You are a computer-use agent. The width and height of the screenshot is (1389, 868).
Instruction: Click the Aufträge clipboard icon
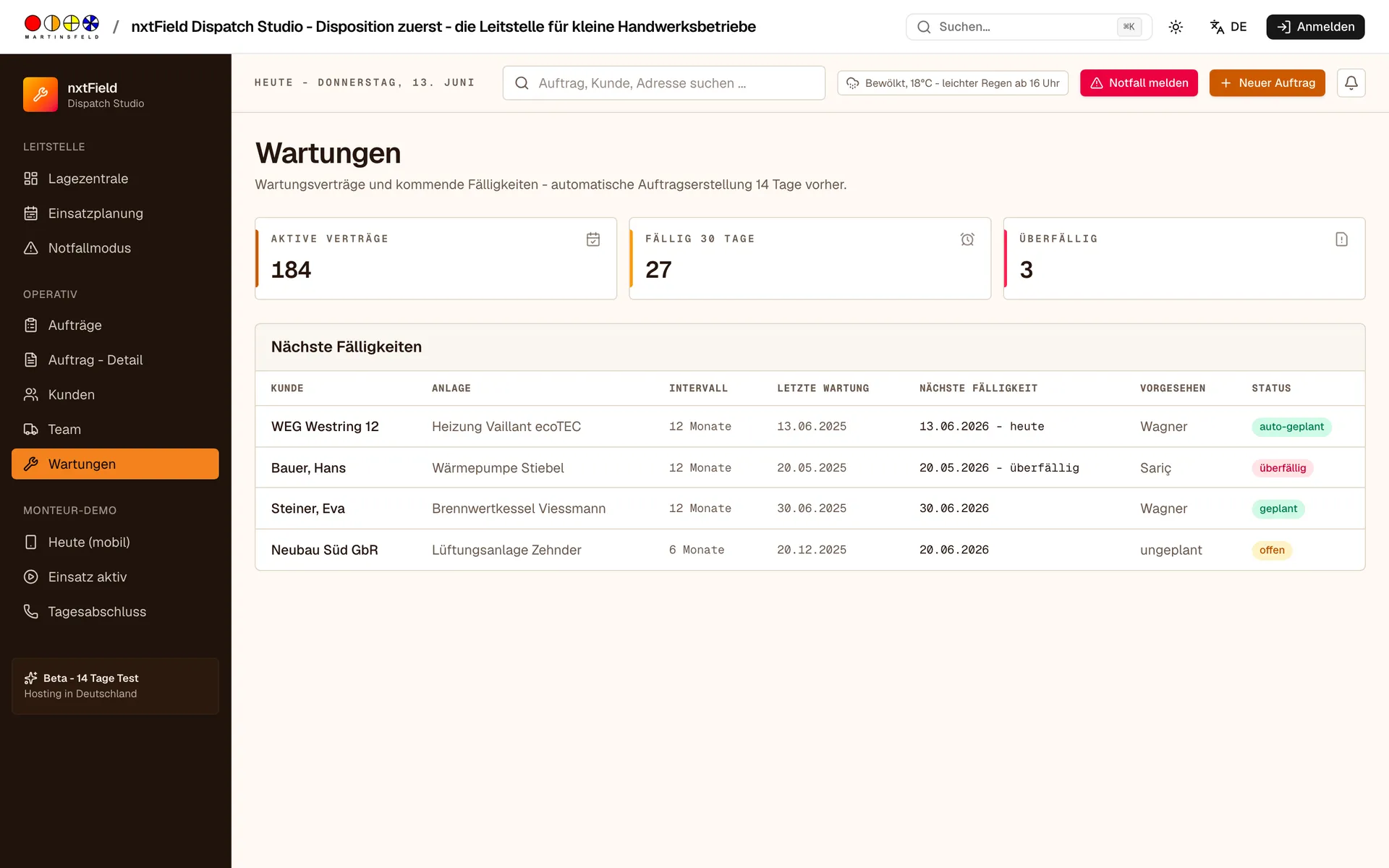click(30, 325)
